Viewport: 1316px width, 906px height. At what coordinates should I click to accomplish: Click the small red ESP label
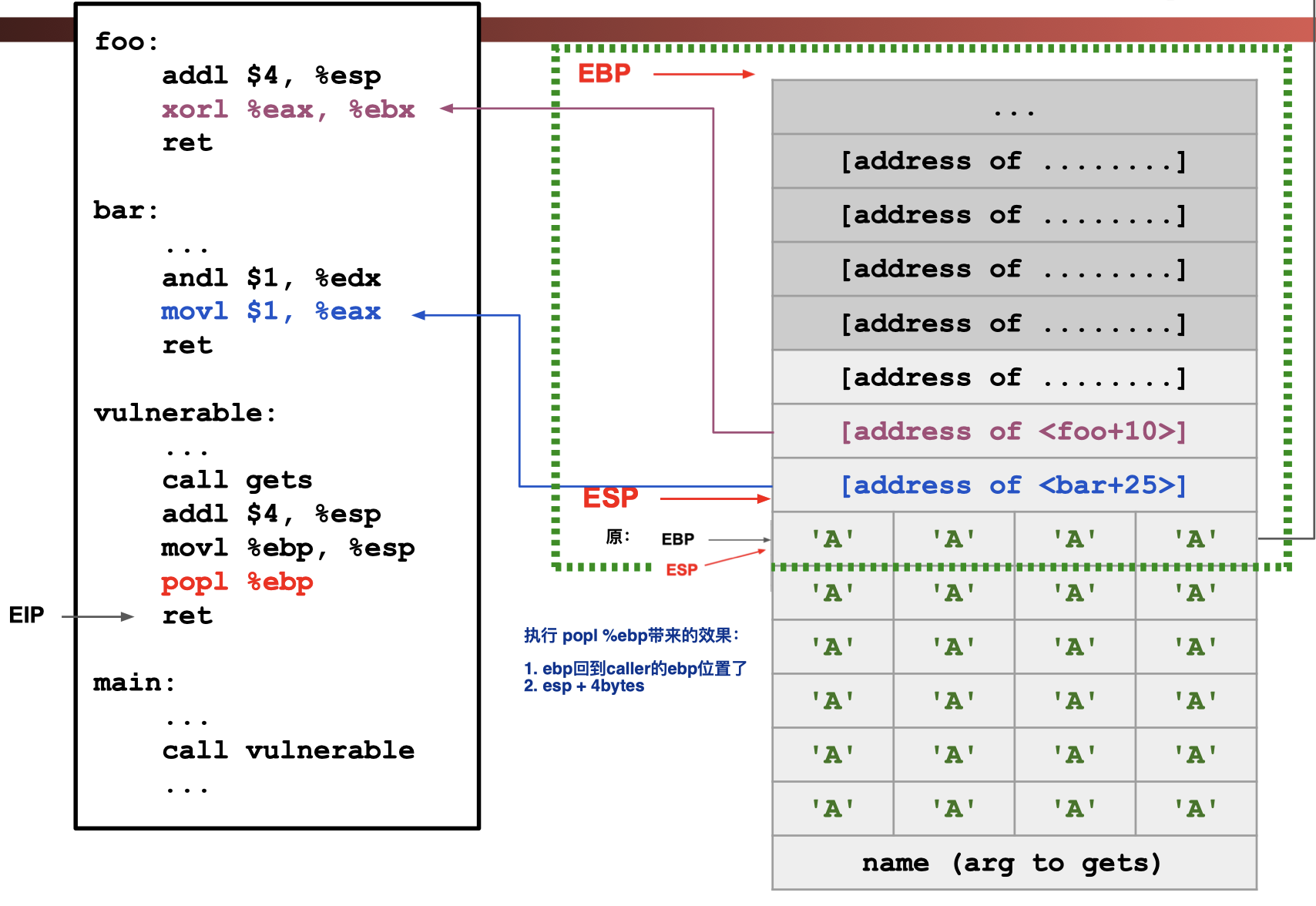[x=681, y=570]
